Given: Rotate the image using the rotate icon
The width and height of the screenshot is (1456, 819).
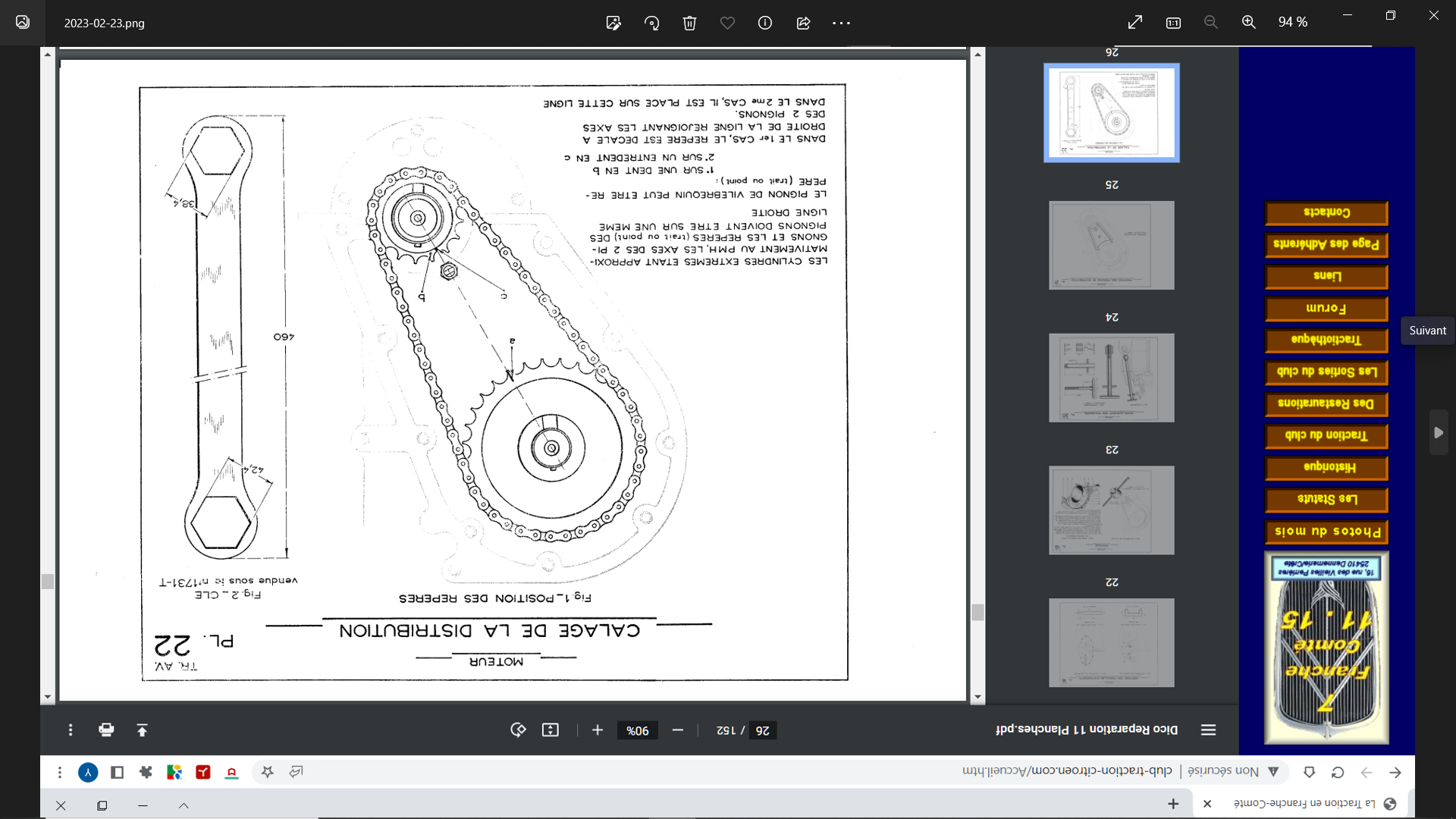Looking at the screenshot, I should pyautogui.click(x=651, y=23).
